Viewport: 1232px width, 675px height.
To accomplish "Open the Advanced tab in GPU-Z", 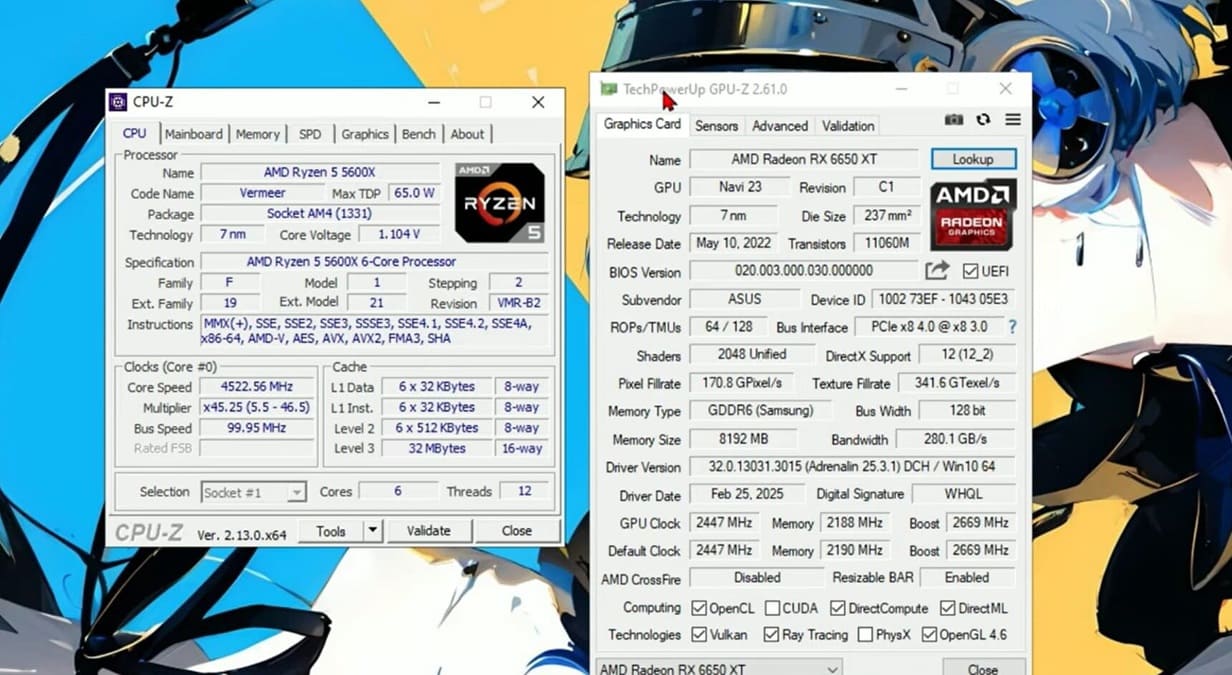I will pyautogui.click(x=780, y=126).
